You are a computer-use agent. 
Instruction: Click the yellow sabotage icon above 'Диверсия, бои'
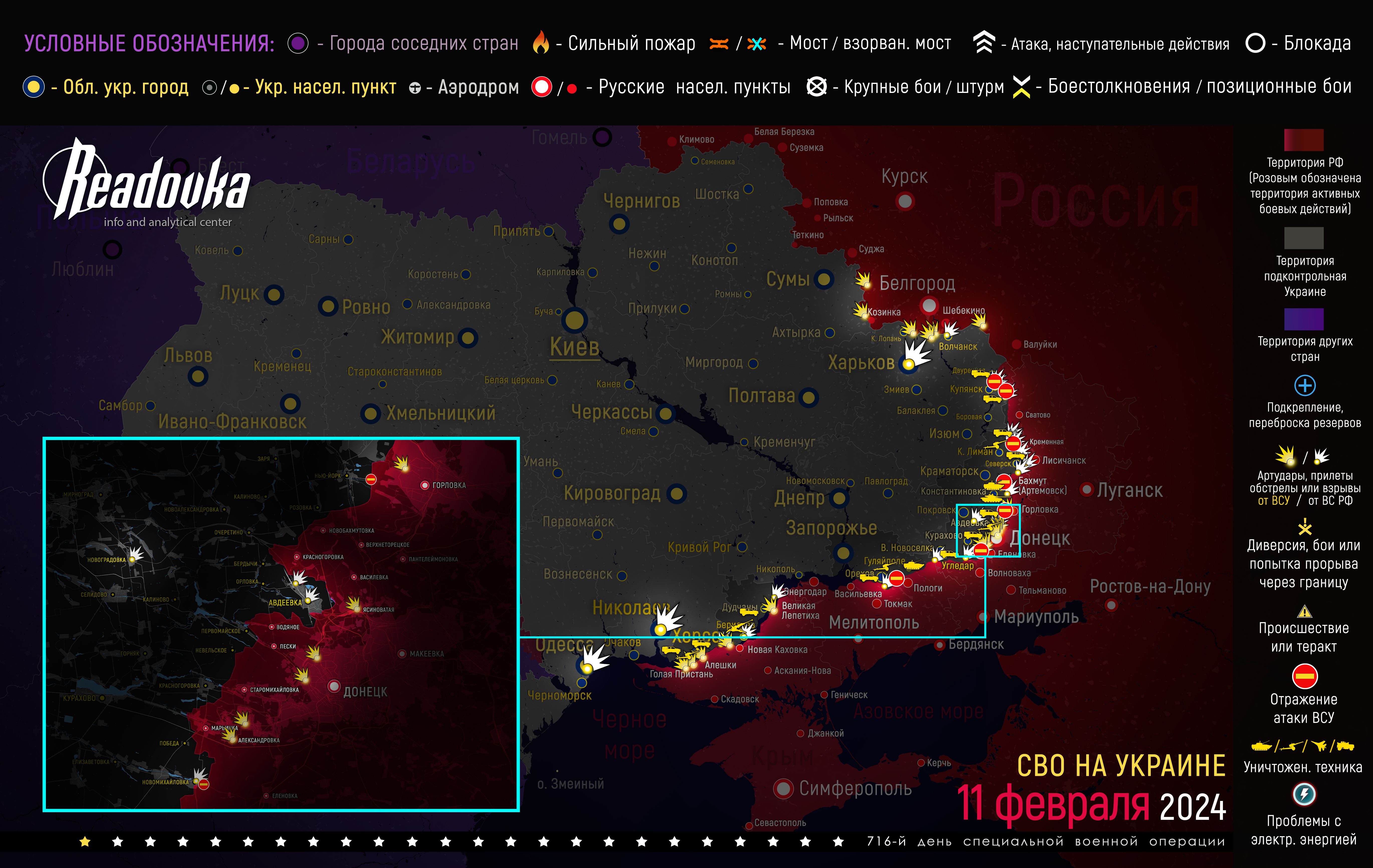click(1305, 526)
